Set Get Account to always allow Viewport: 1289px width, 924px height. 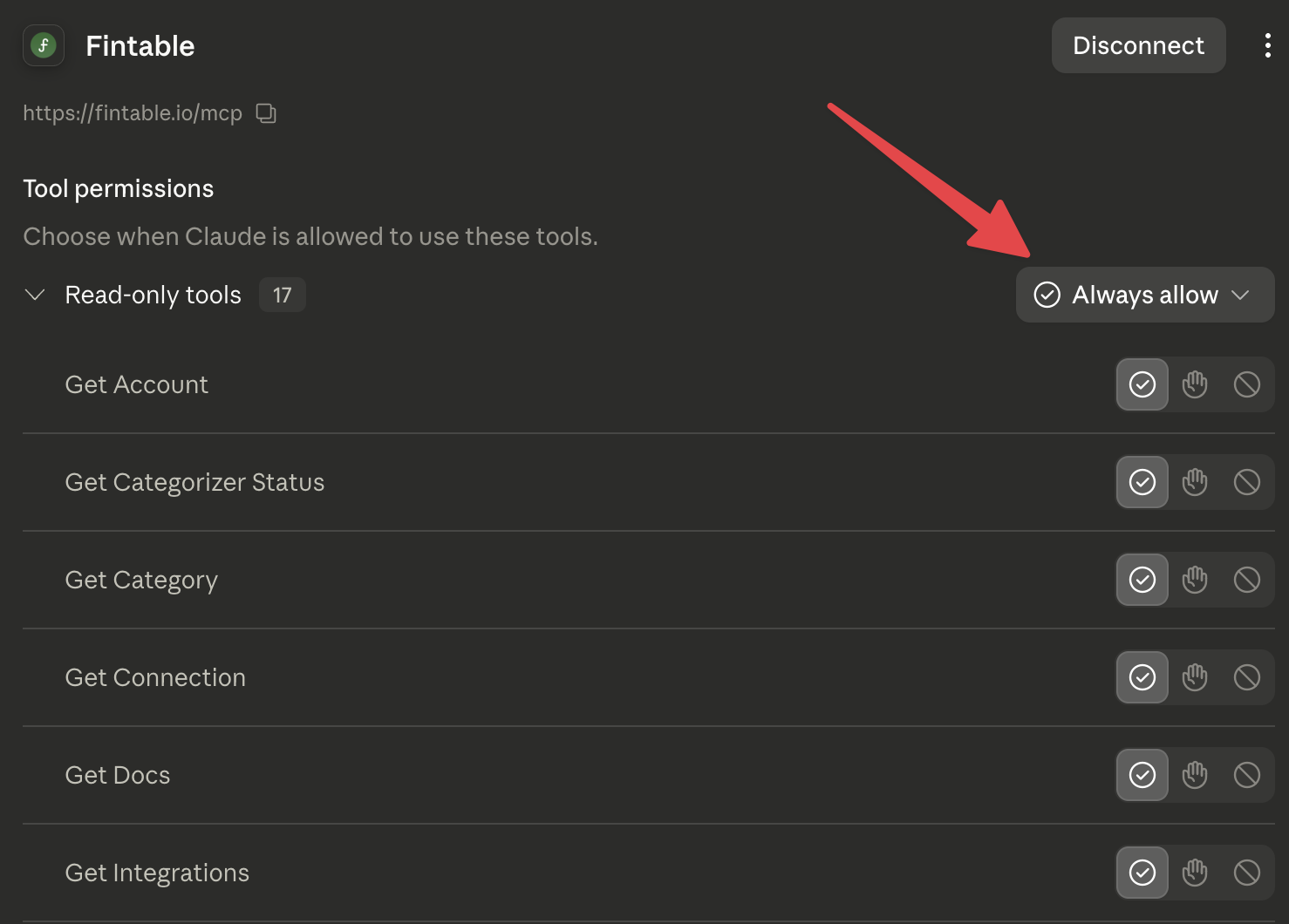(1142, 384)
